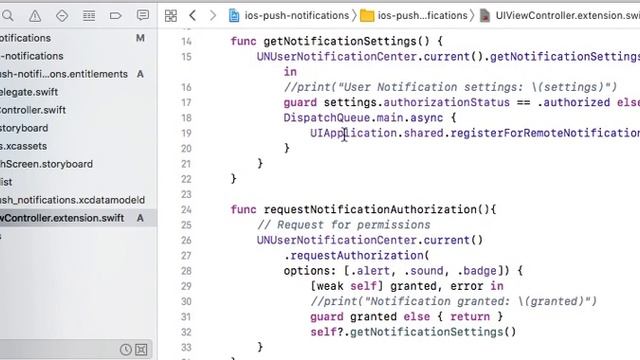This screenshot has width=640, height=360.
Task: Click line number 19 in gutter
Action: tap(186, 133)
